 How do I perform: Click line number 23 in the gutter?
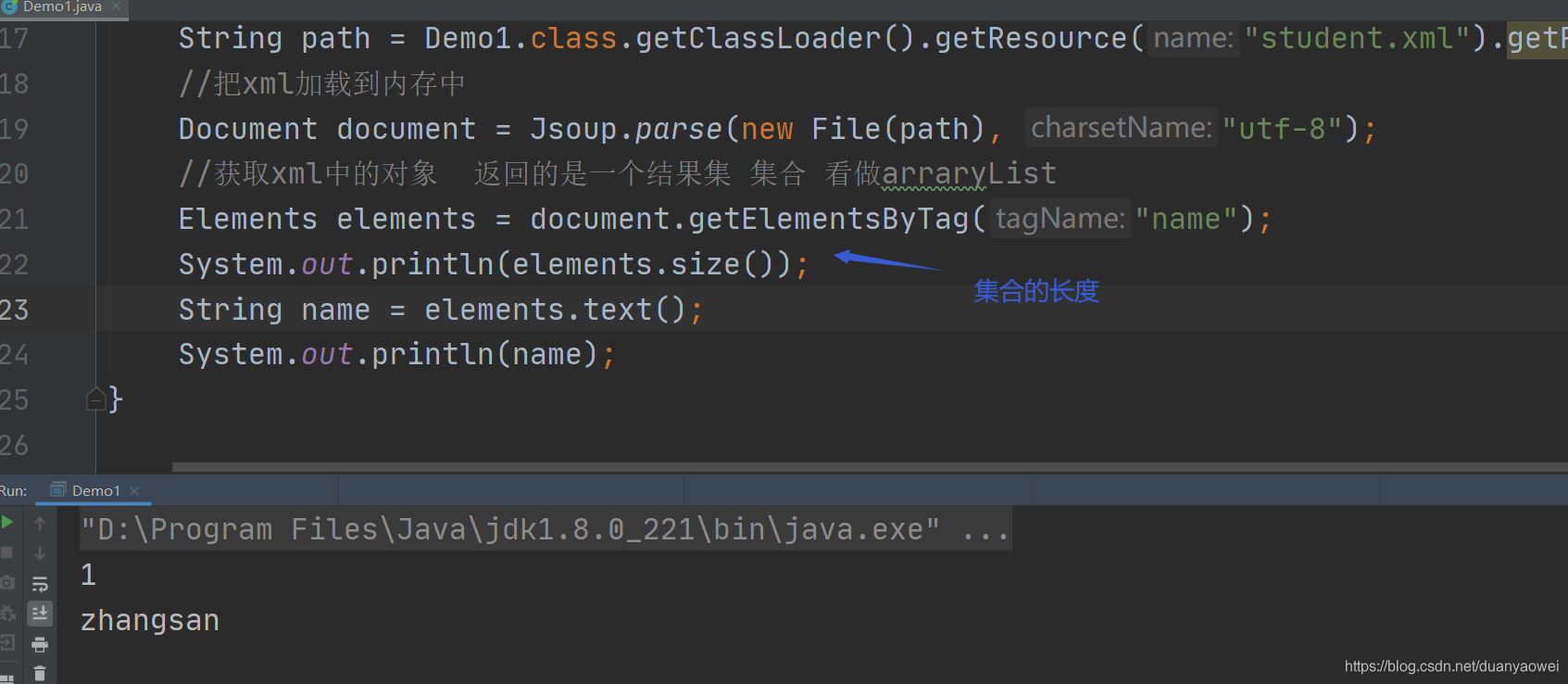(x=15, y=310)
